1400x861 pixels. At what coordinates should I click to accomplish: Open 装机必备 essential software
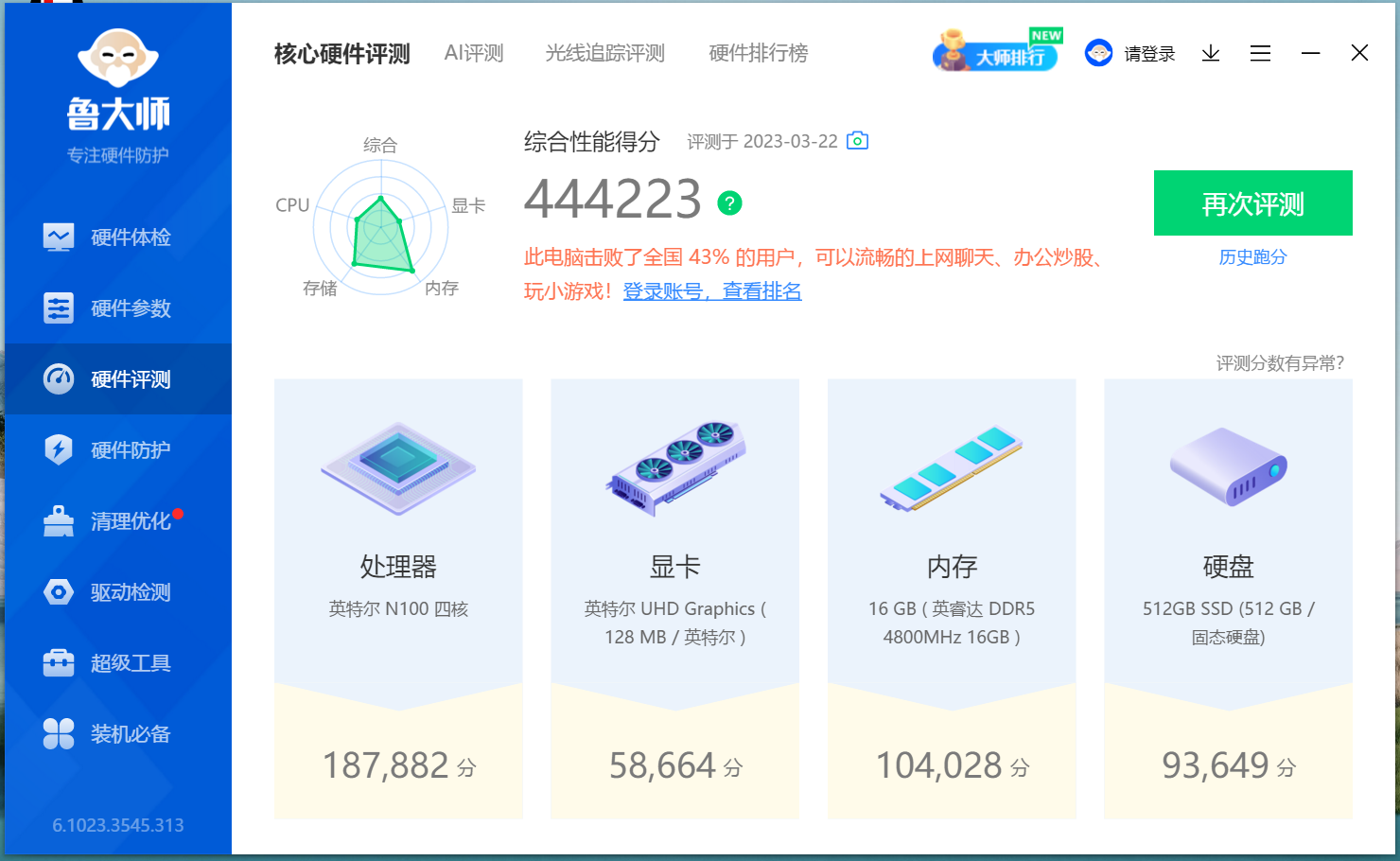click(118, 733)
